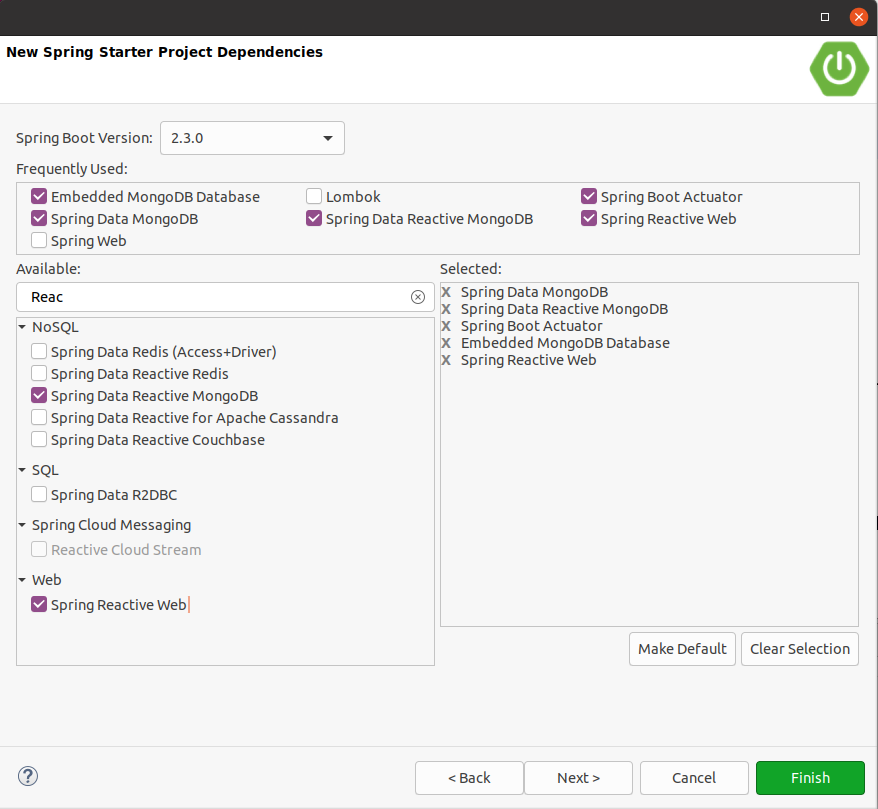Collapse the SQL category
Viewport: 878px width, 809px height.
[22, 470]
